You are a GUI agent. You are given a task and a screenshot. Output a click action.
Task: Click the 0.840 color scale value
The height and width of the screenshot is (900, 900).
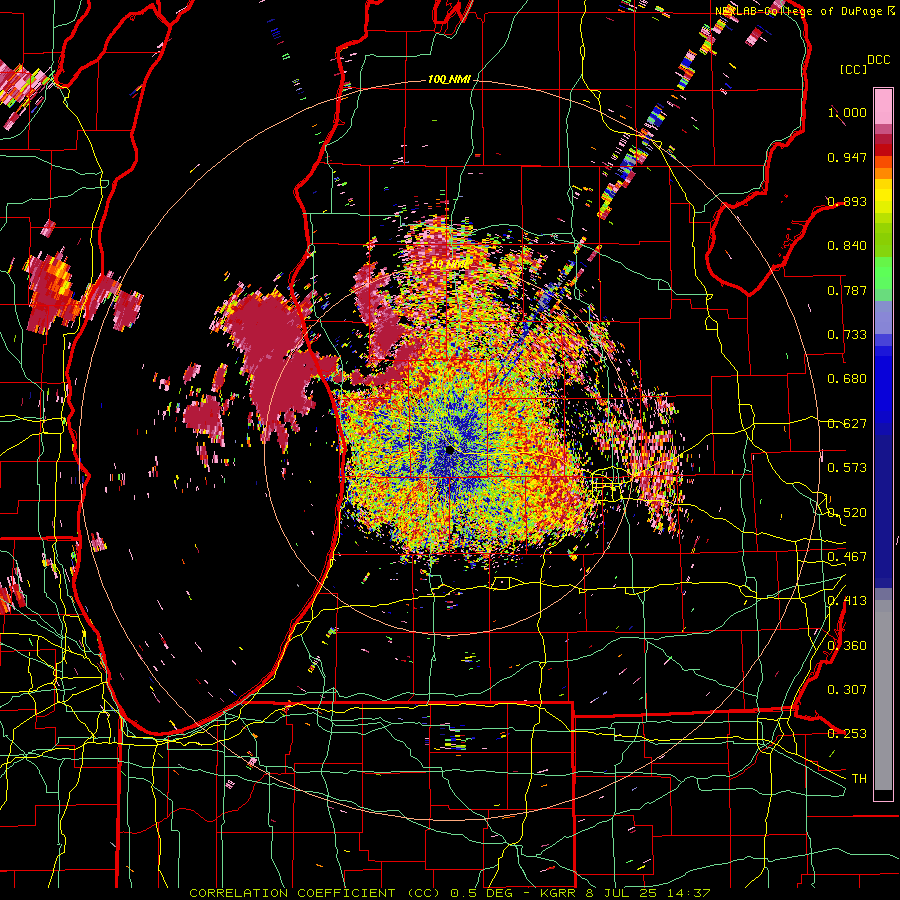(x=847, y=246)
